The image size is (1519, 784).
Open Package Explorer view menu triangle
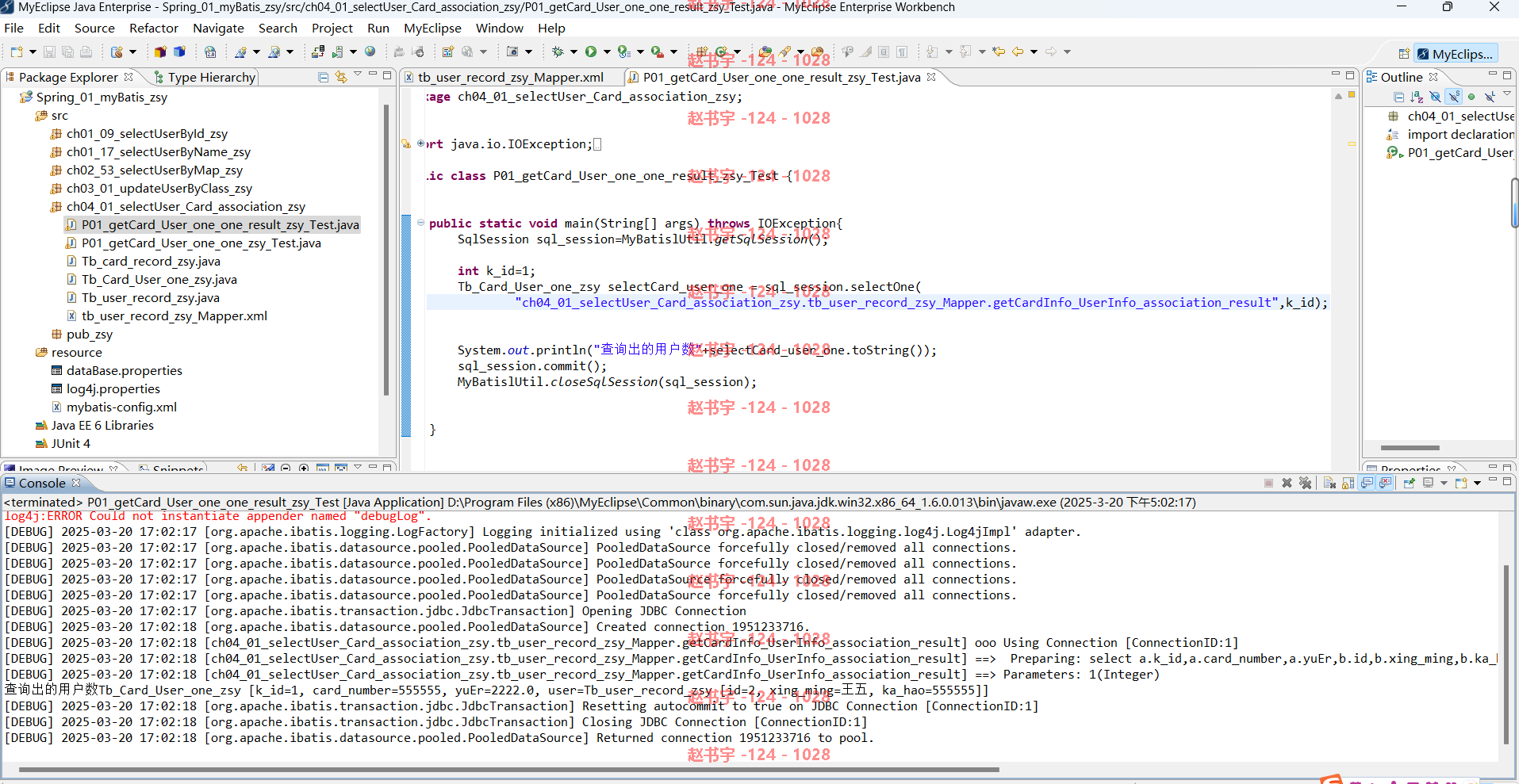coord(358,75)
